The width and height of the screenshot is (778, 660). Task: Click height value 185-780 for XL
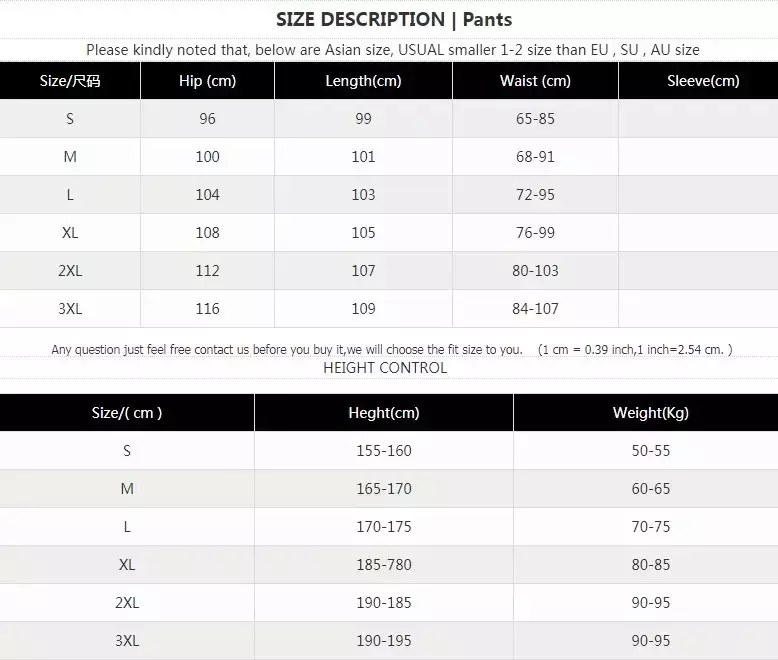point(384,565)
